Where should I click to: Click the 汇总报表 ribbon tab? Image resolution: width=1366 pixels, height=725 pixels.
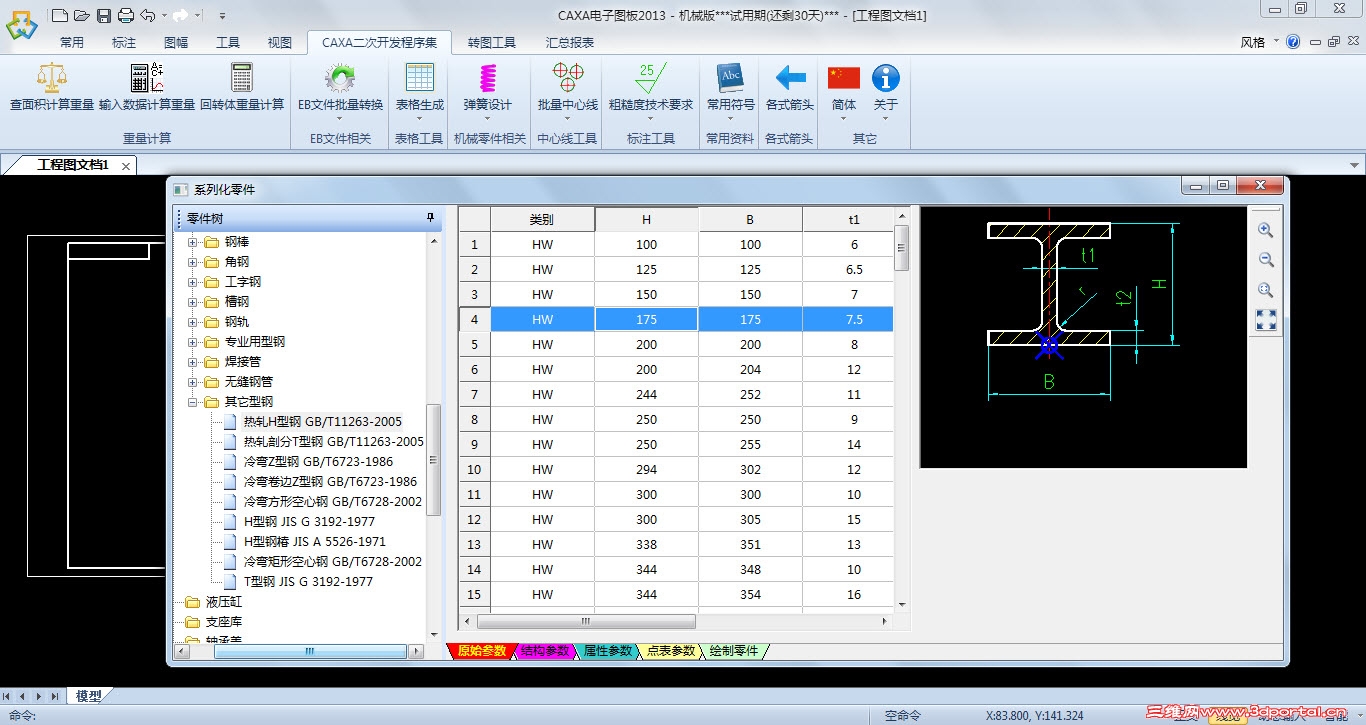tap(570, 43)
